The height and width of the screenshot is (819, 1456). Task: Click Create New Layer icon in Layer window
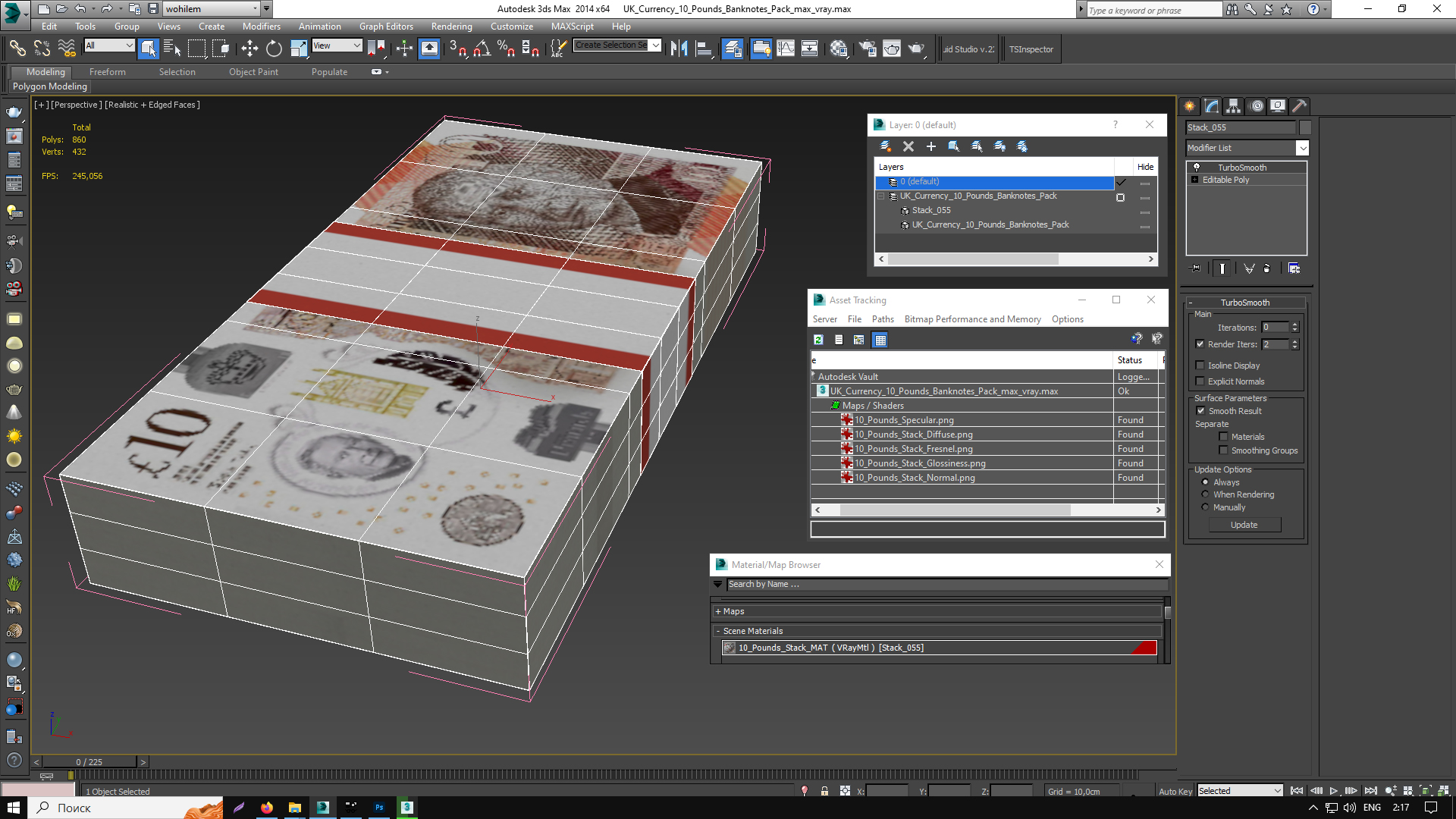pyautogui.click(x=885, y=146)
